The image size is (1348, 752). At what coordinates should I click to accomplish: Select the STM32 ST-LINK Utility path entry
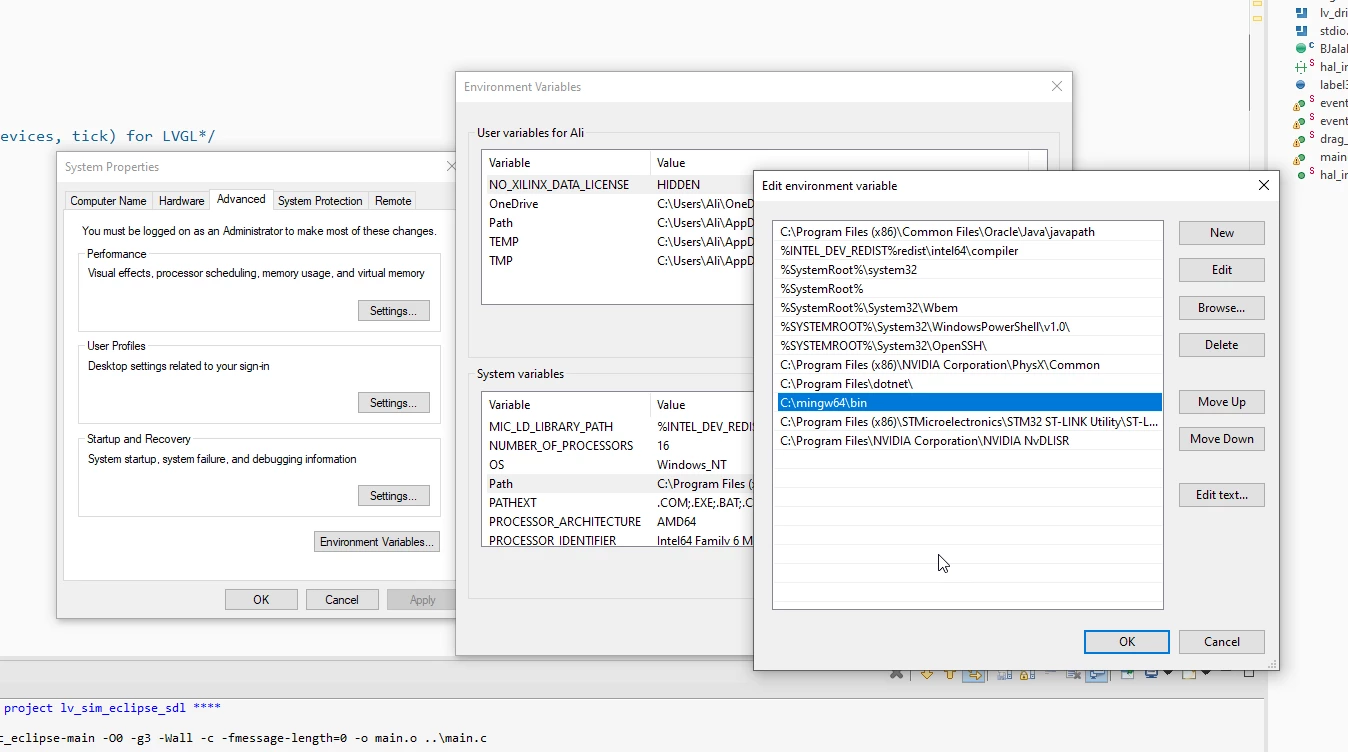[x=968, y=422]
